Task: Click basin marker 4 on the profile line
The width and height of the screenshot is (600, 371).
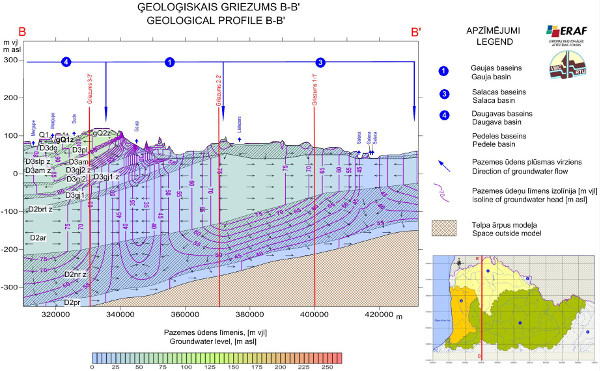Action: [66, 62]
